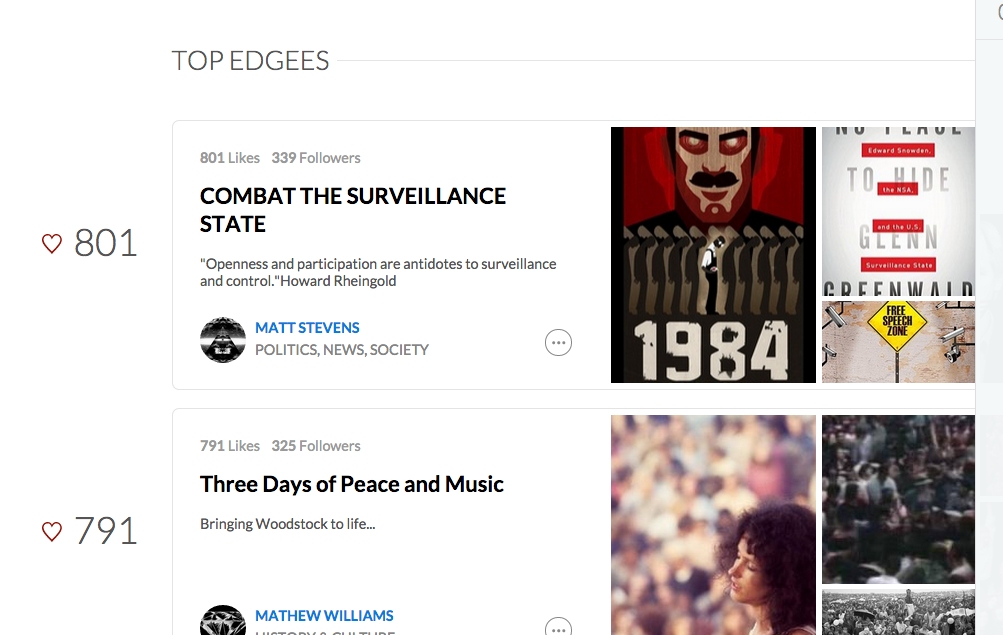Click the heart icon beside 801
This screenshot has width=1003, height=635.
click(x=52, y=244)
